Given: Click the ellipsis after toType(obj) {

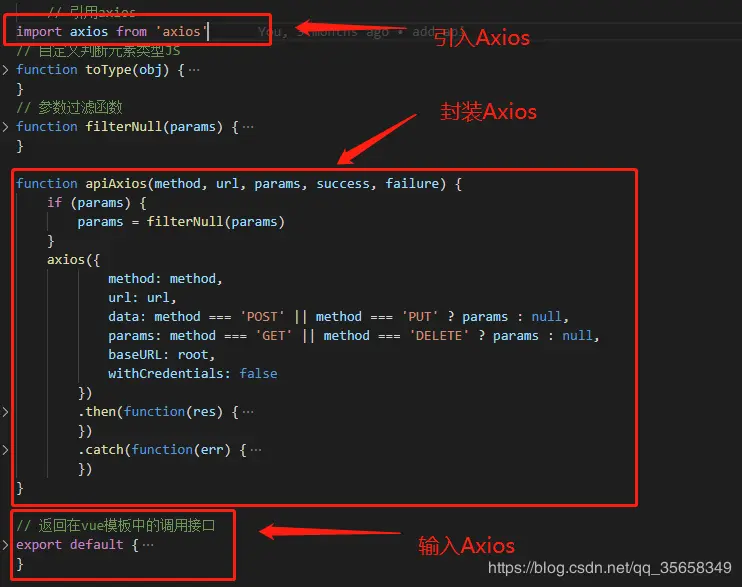Looking at the screenshot, I should point(194,71).
